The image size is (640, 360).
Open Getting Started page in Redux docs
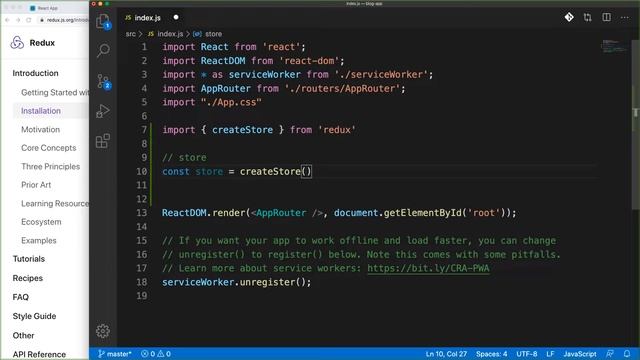(x=55, y=92)
